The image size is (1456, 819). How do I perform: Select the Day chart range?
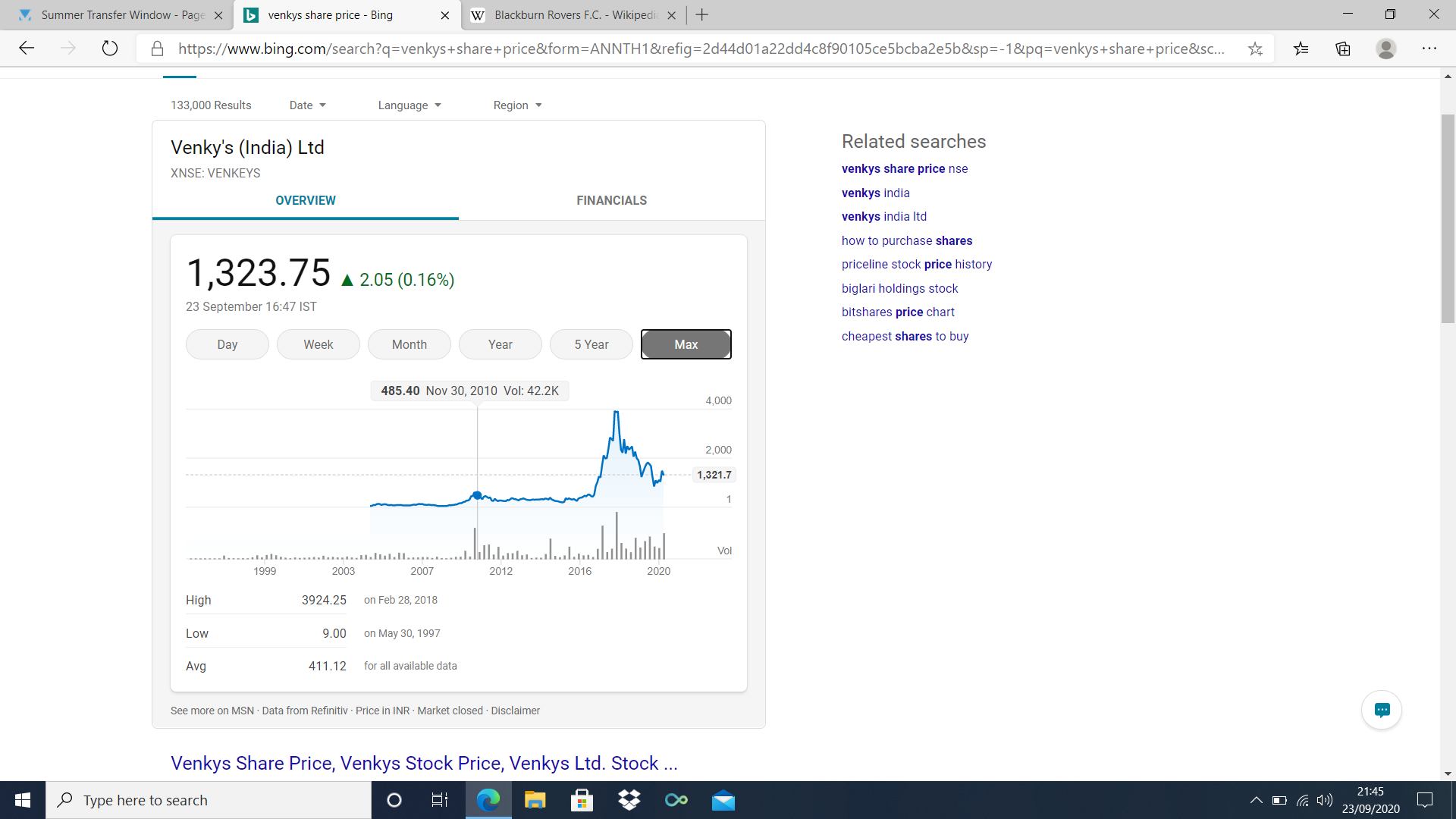(x=227, y=344)
